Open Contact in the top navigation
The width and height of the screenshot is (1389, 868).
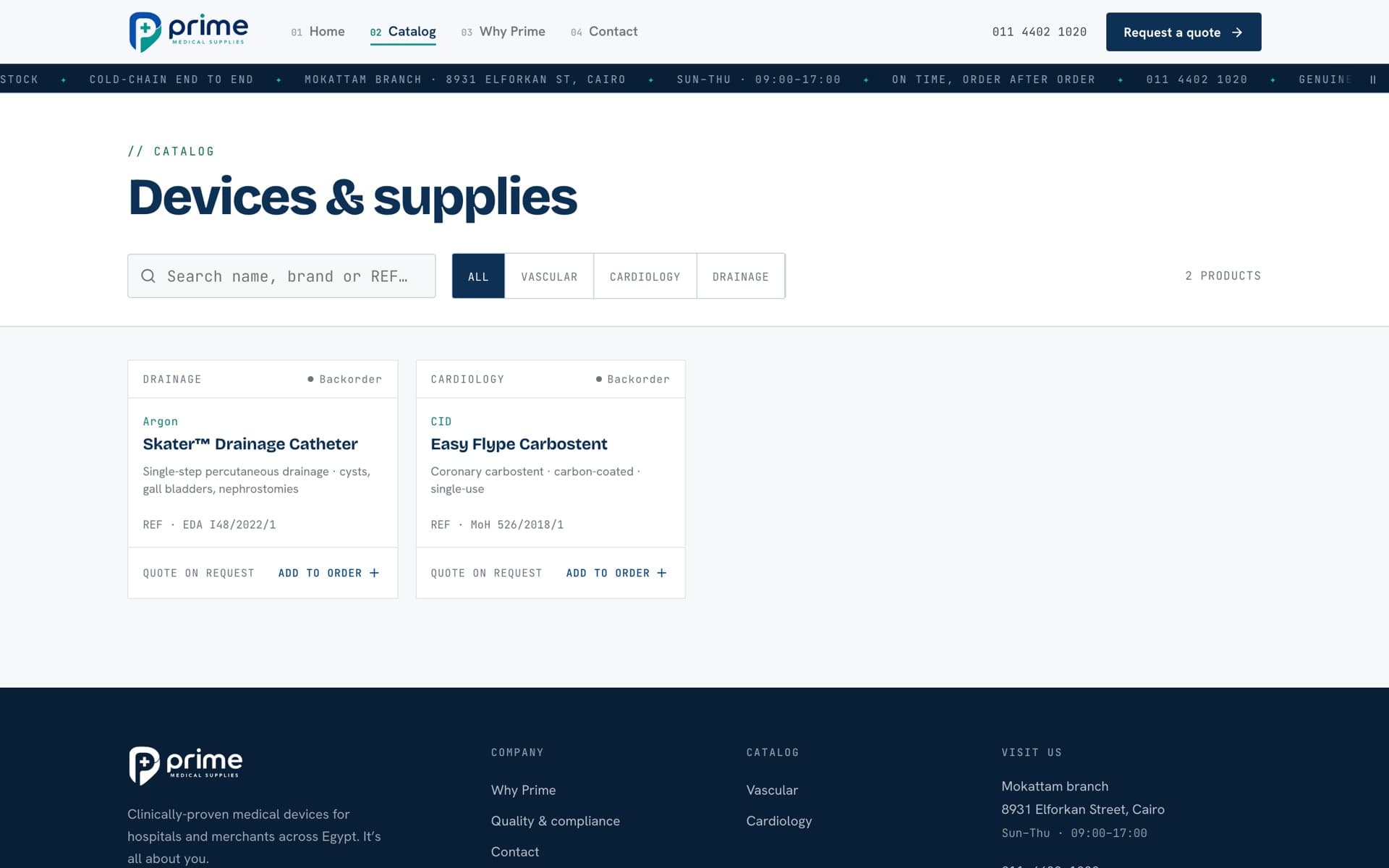point(604,32)
